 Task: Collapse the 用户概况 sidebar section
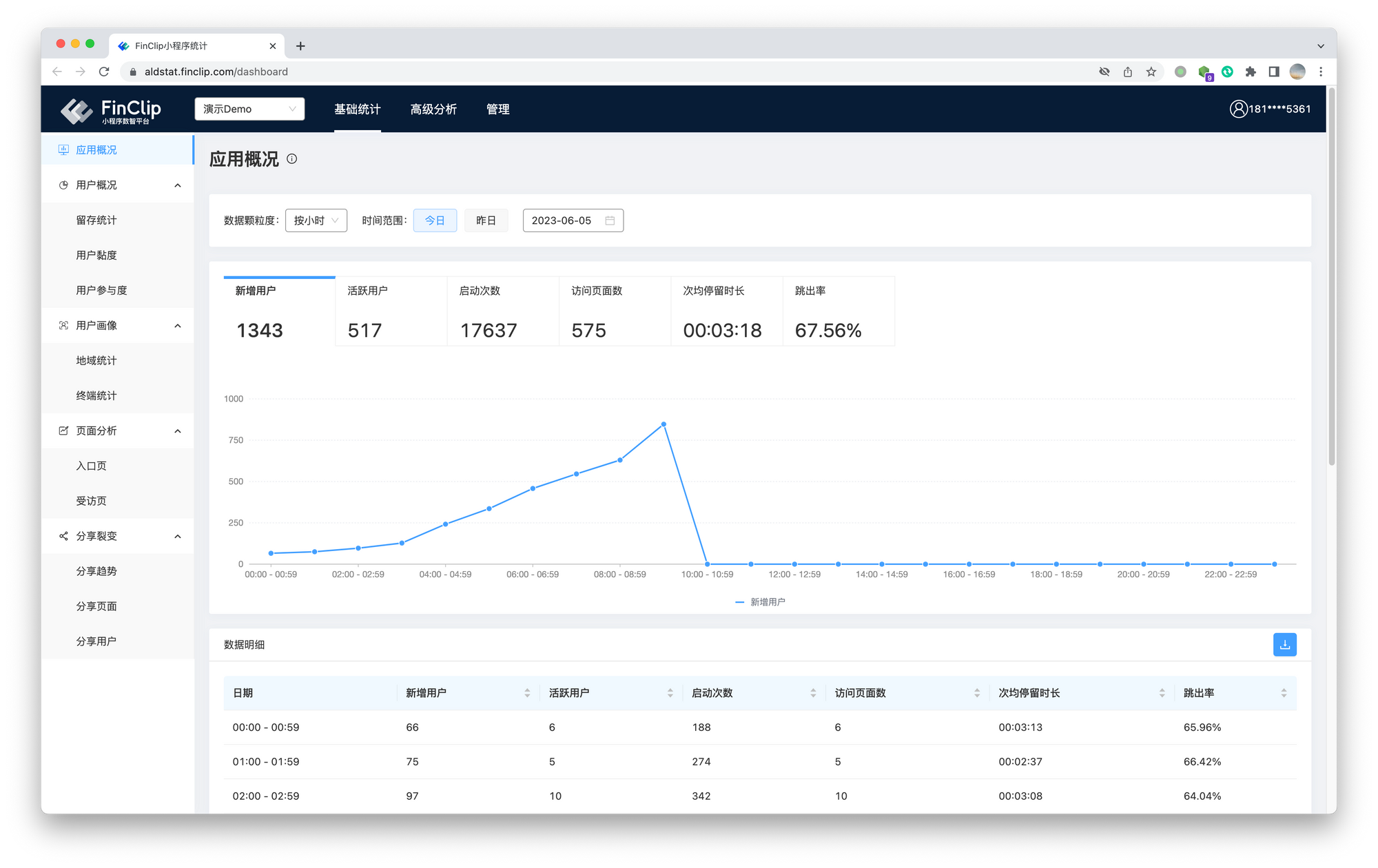pyautogui.click(x=178, y=185)
